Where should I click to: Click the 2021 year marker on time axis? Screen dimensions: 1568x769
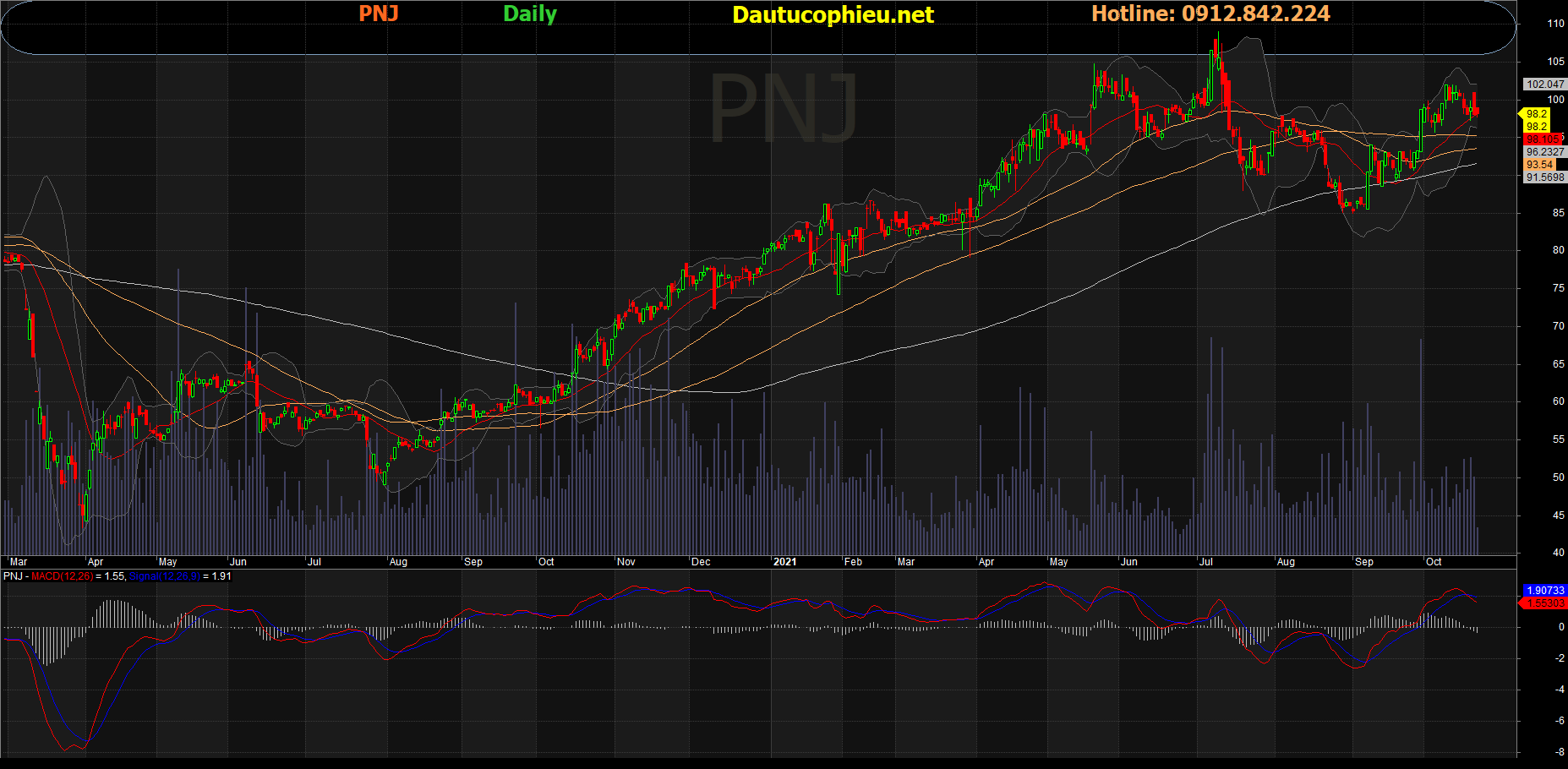(784, 562)
